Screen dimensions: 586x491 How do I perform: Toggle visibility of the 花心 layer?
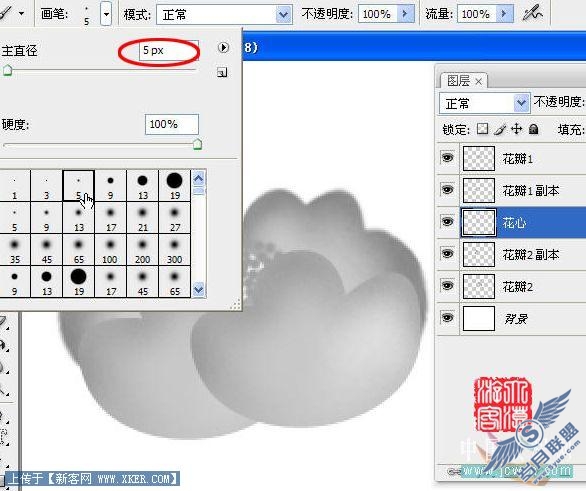pyautogui.click(x=447, y=222)
